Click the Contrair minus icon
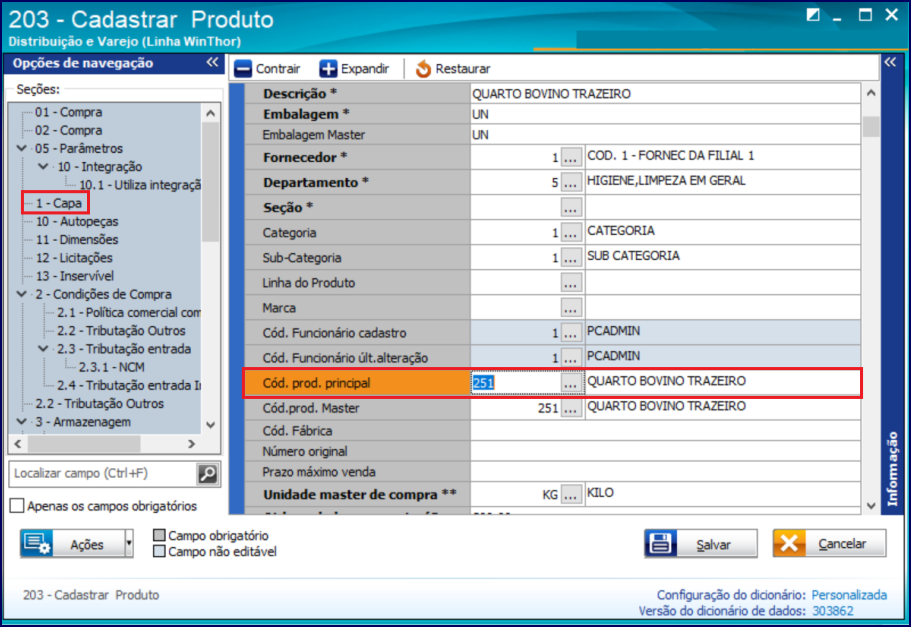The width and height of the screenshot is (911, 627). coord(243,69)
